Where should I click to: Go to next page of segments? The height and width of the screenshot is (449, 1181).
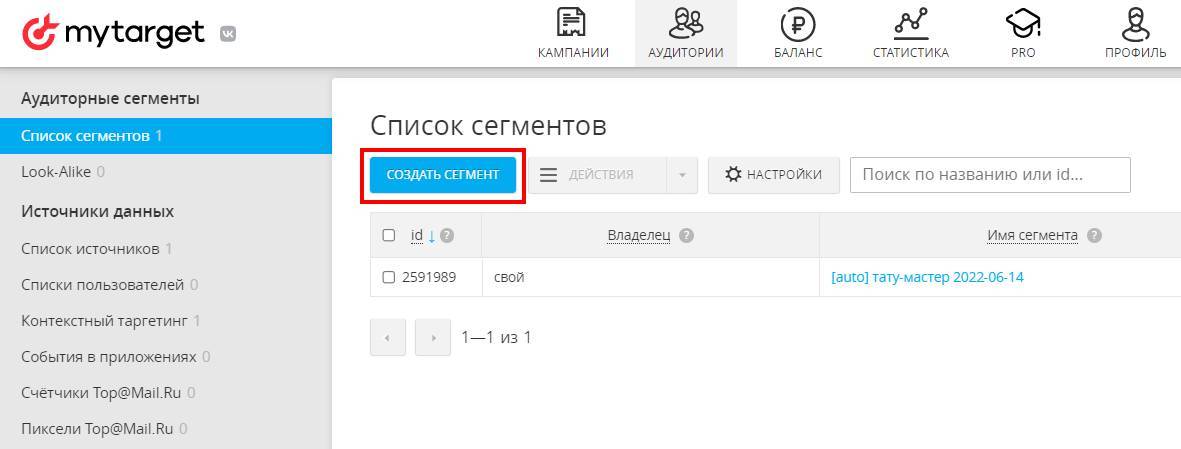pos(433,338)
